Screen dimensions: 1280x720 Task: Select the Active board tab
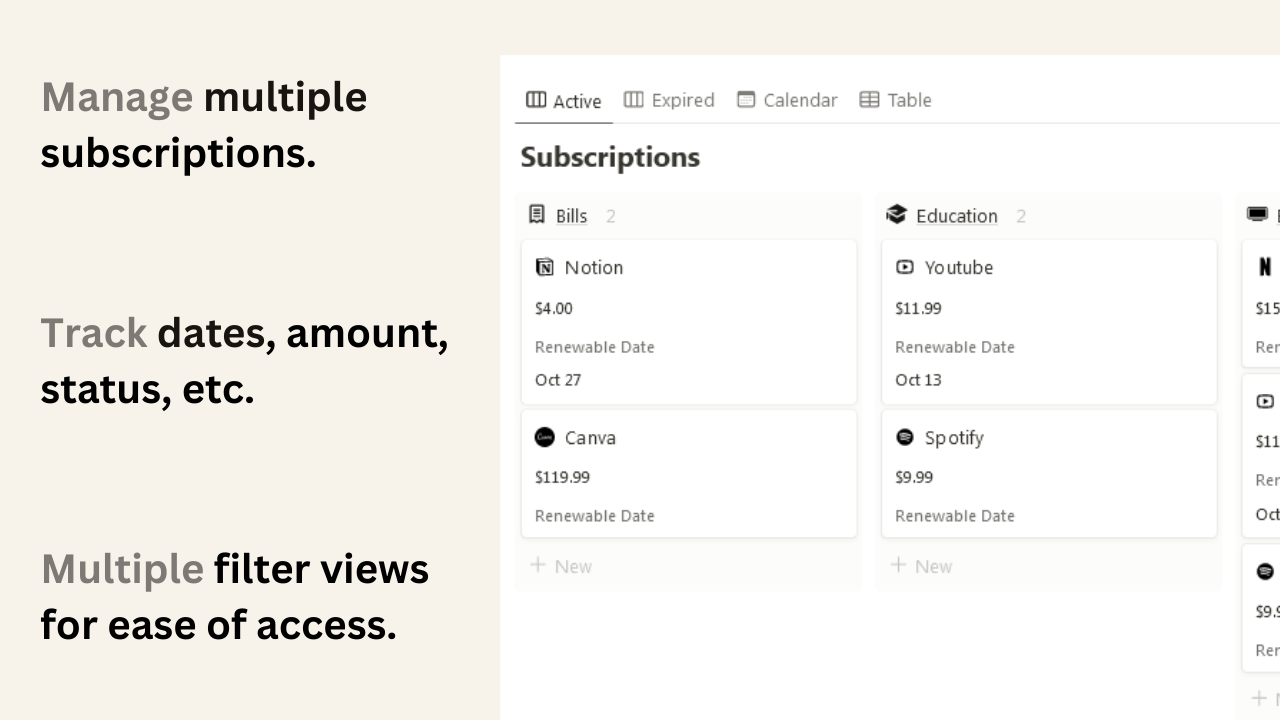point(564,100)
